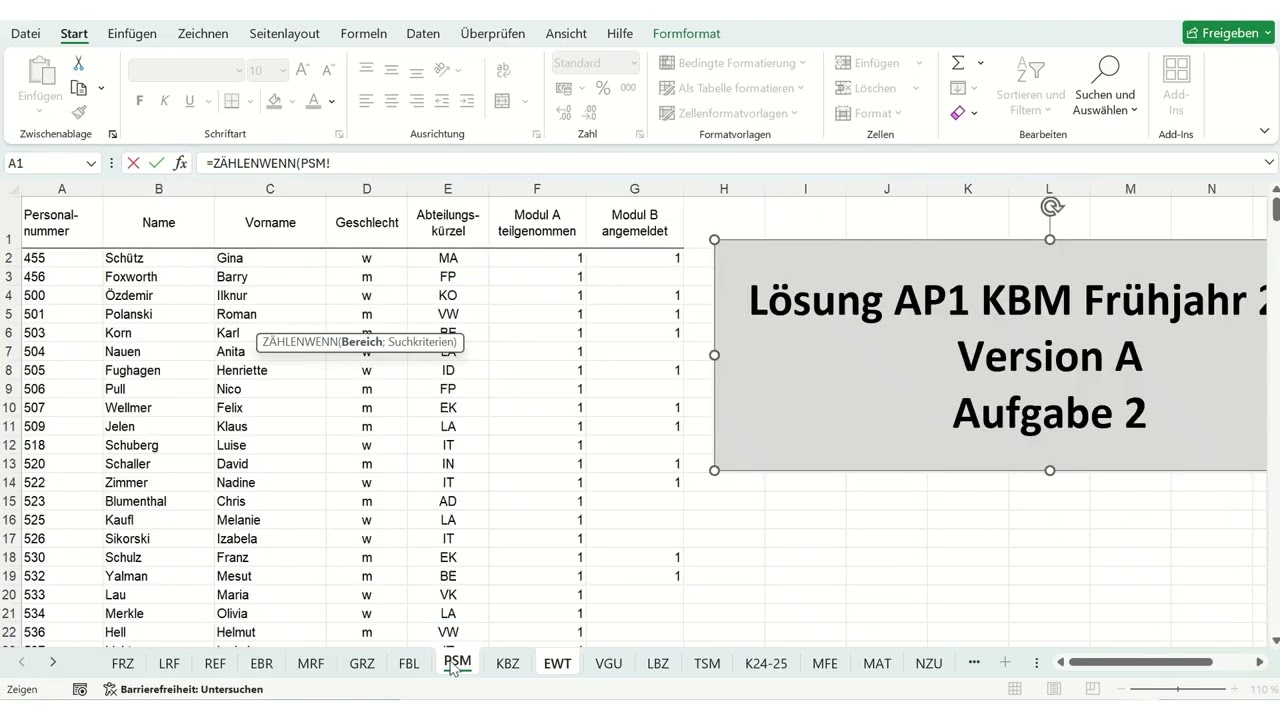Viewport: 1280px width, 720px height.
Task: Click the borders icon
Action: [x=232, y=101]
